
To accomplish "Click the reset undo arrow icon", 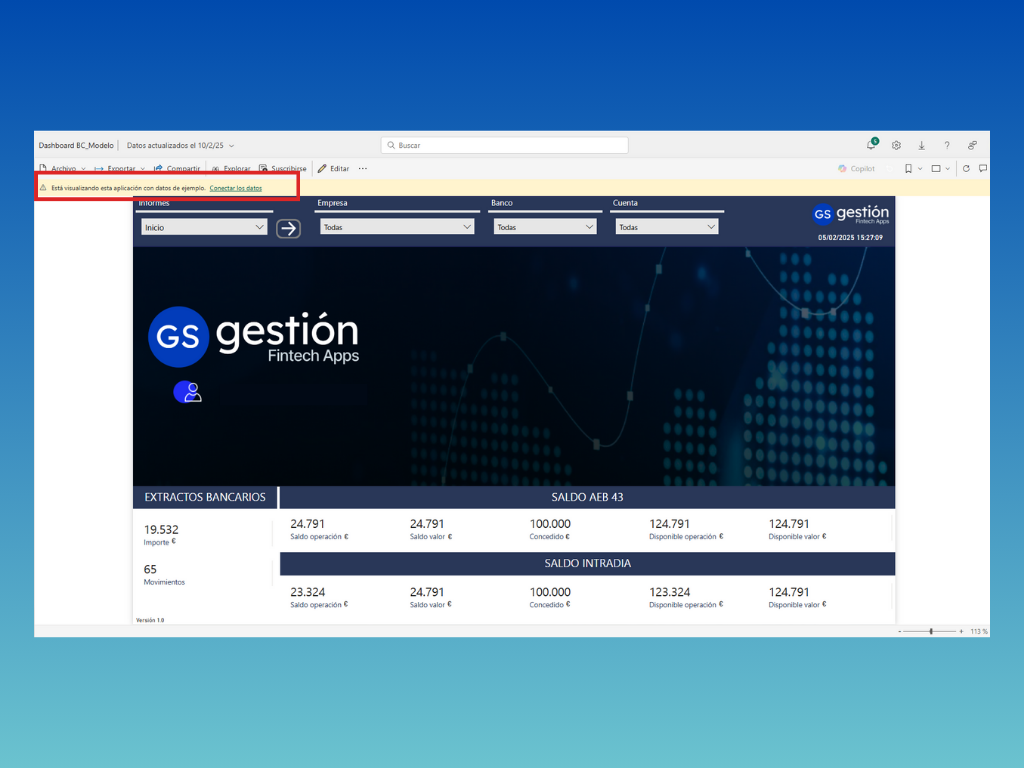I will pyautogui.click(x=889, y=168).
